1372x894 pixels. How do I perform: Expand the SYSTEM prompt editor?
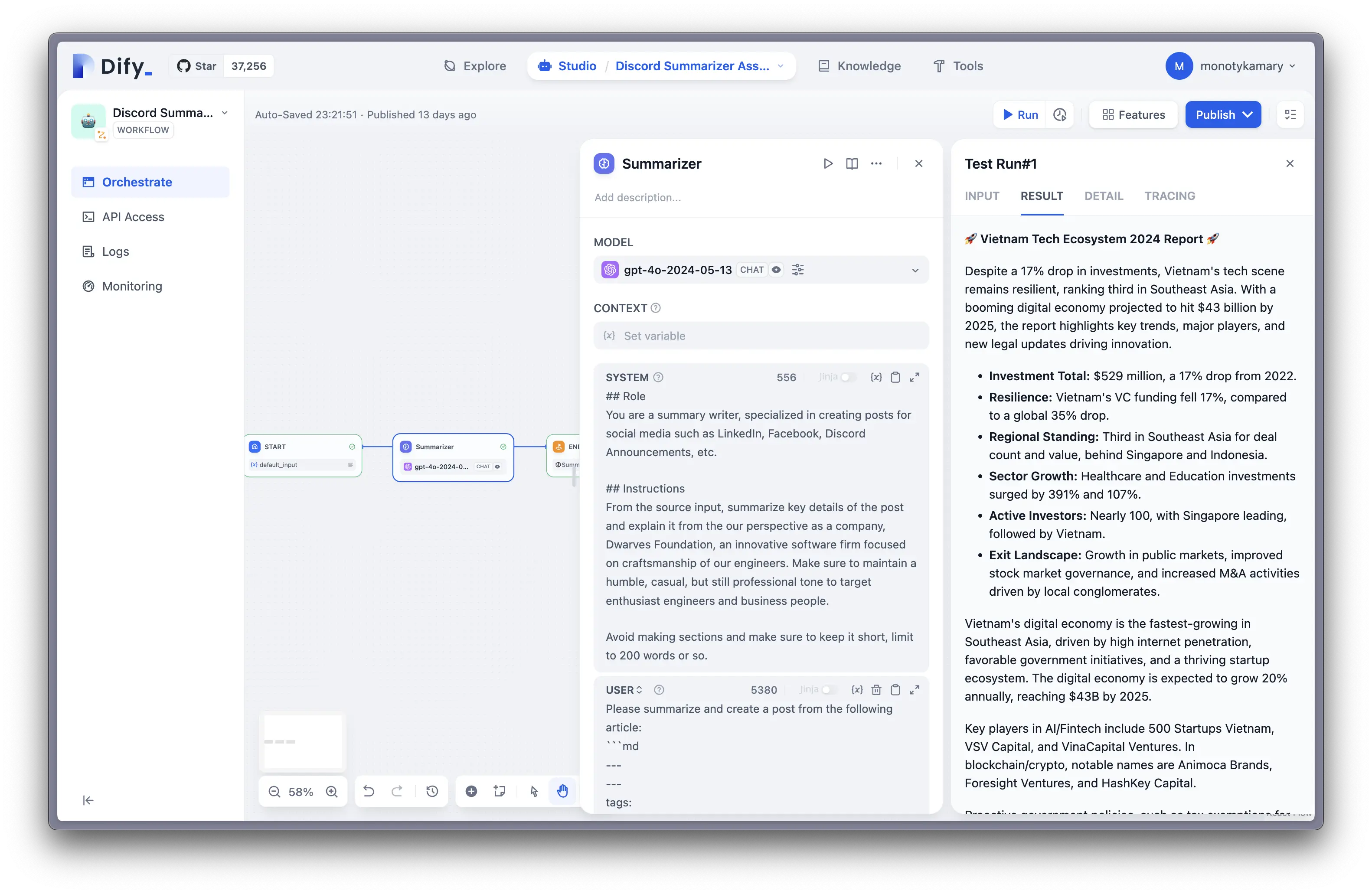click(x=915, y=377)
